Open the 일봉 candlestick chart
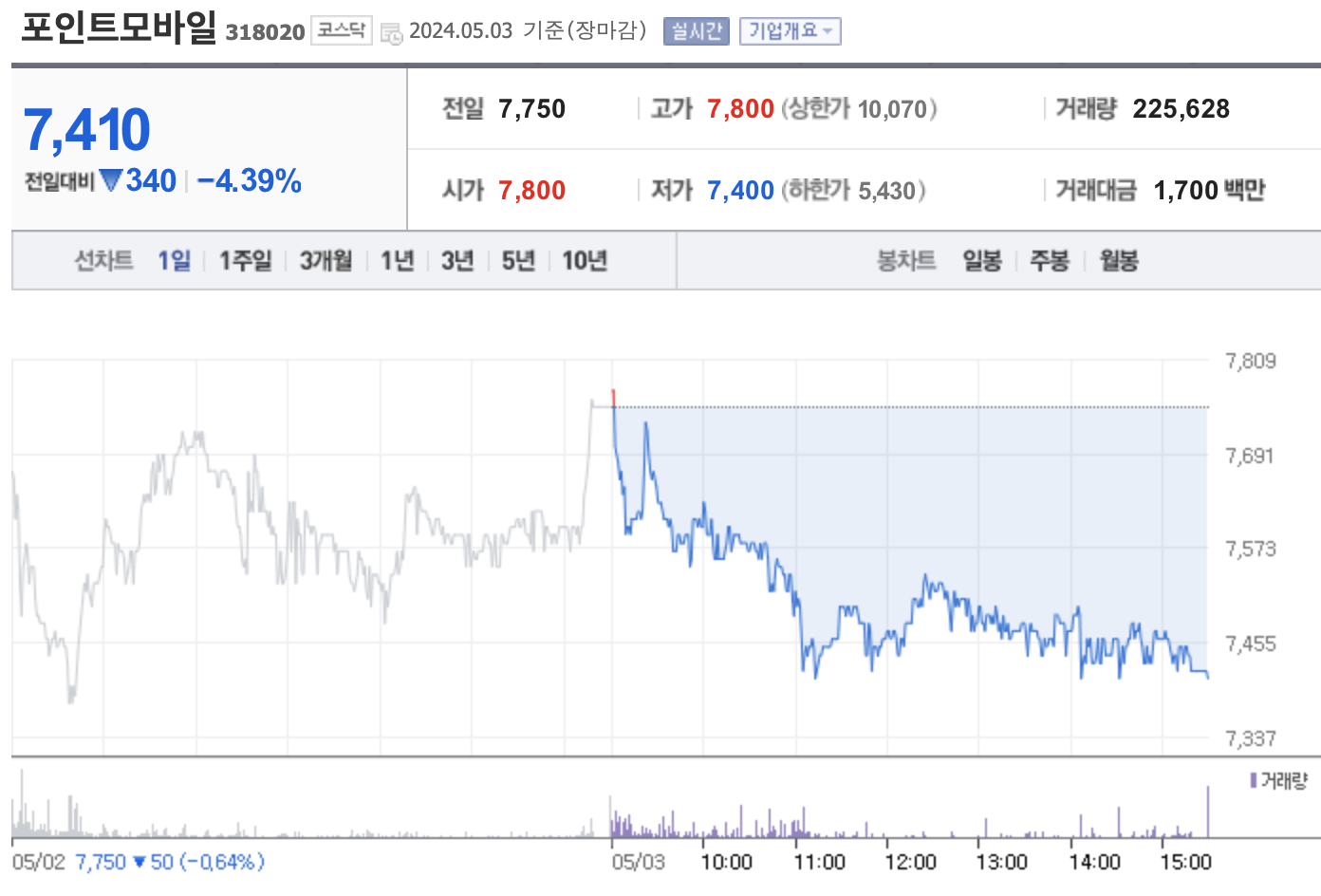The height and width of the screenshot is (896, 1321). [982, 260]
